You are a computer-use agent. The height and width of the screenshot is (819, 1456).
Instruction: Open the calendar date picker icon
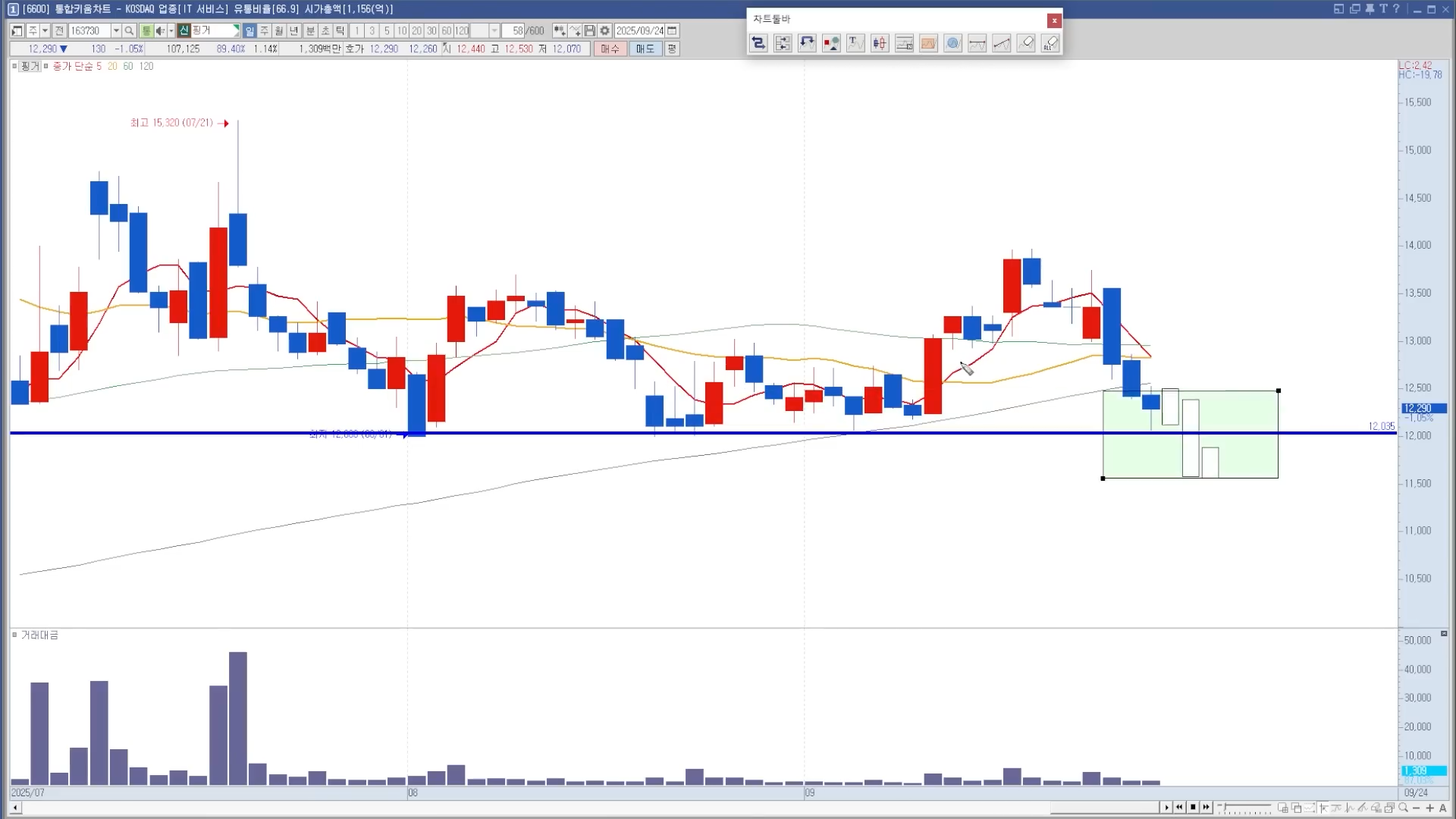[672, 31]
